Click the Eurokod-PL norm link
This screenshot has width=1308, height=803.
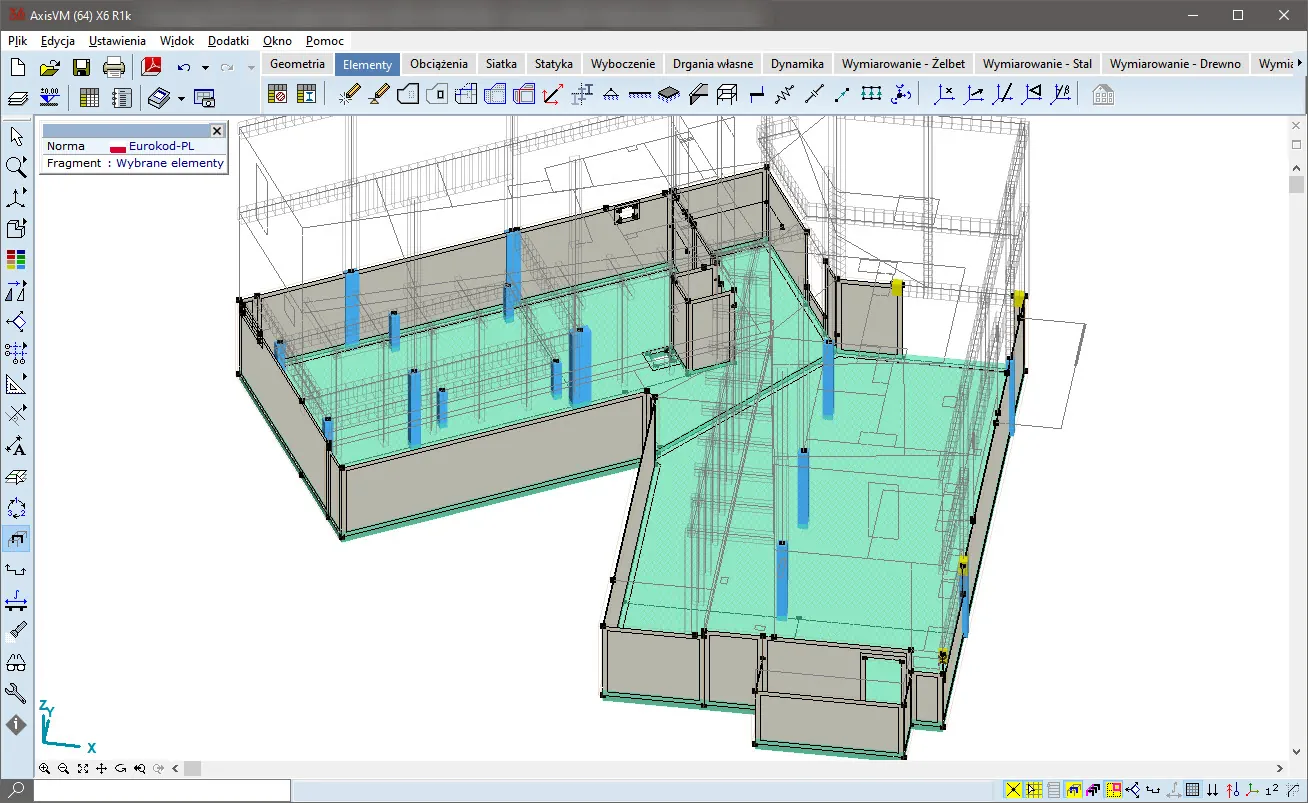click(160, 146)
